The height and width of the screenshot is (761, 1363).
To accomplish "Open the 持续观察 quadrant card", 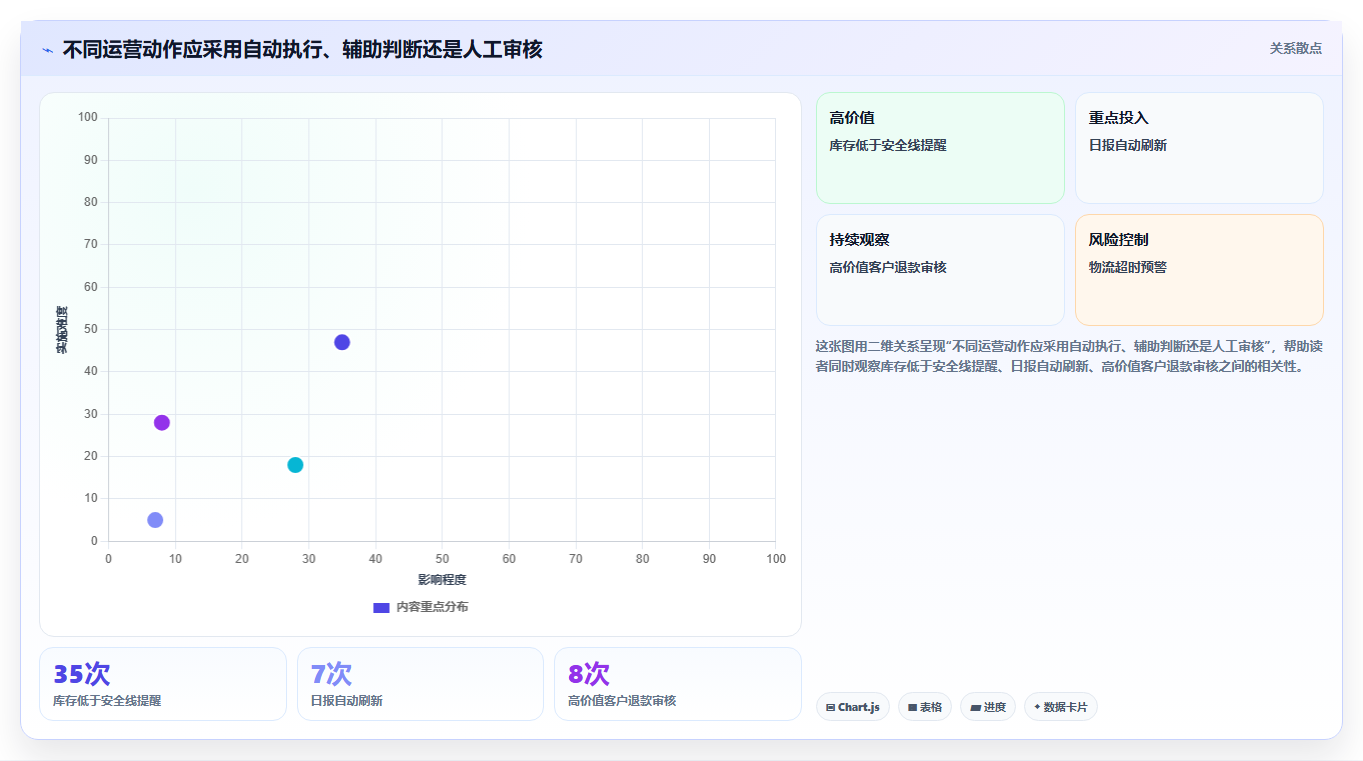I will point(940,270).
